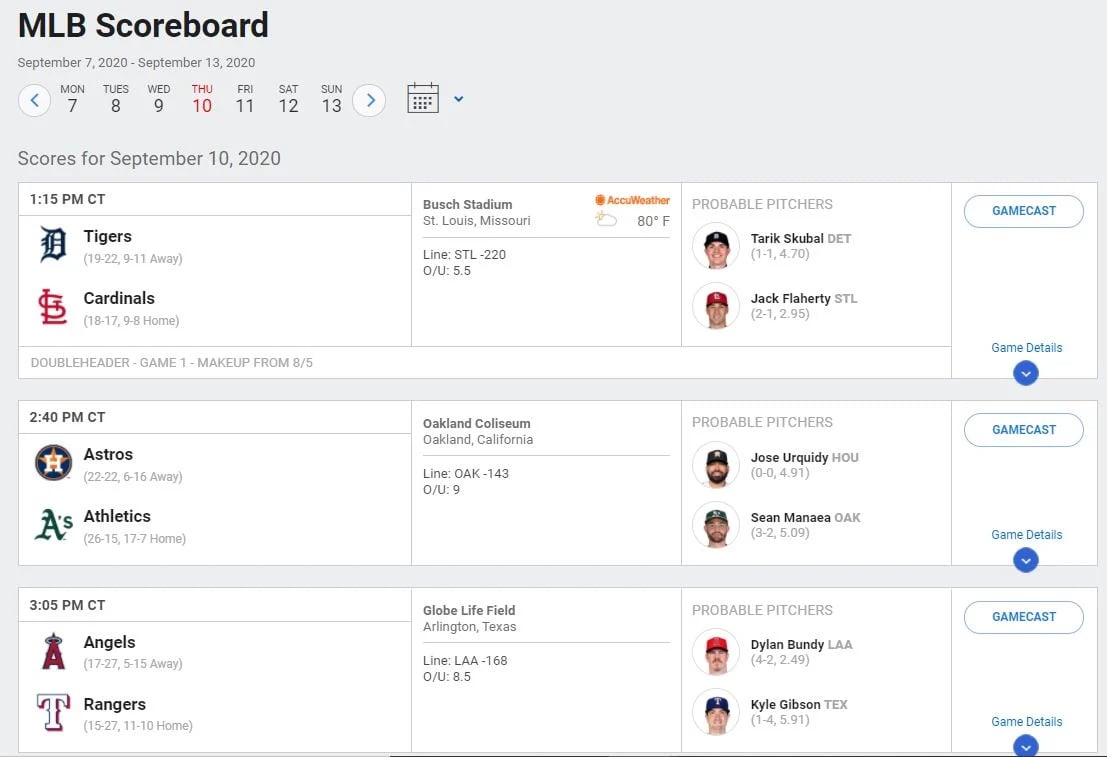Click the Detroit Tigers team logo
This screenshot has height=757, width=1107.
point(53,245)
